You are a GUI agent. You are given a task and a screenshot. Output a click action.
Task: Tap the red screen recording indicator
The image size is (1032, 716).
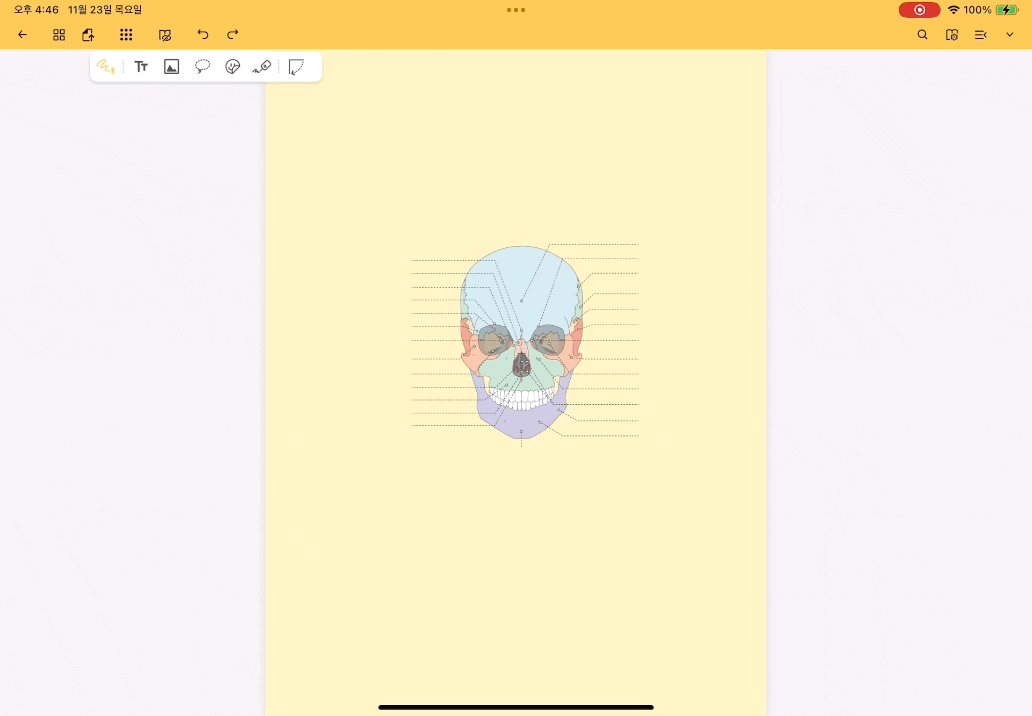coord(919,10)
